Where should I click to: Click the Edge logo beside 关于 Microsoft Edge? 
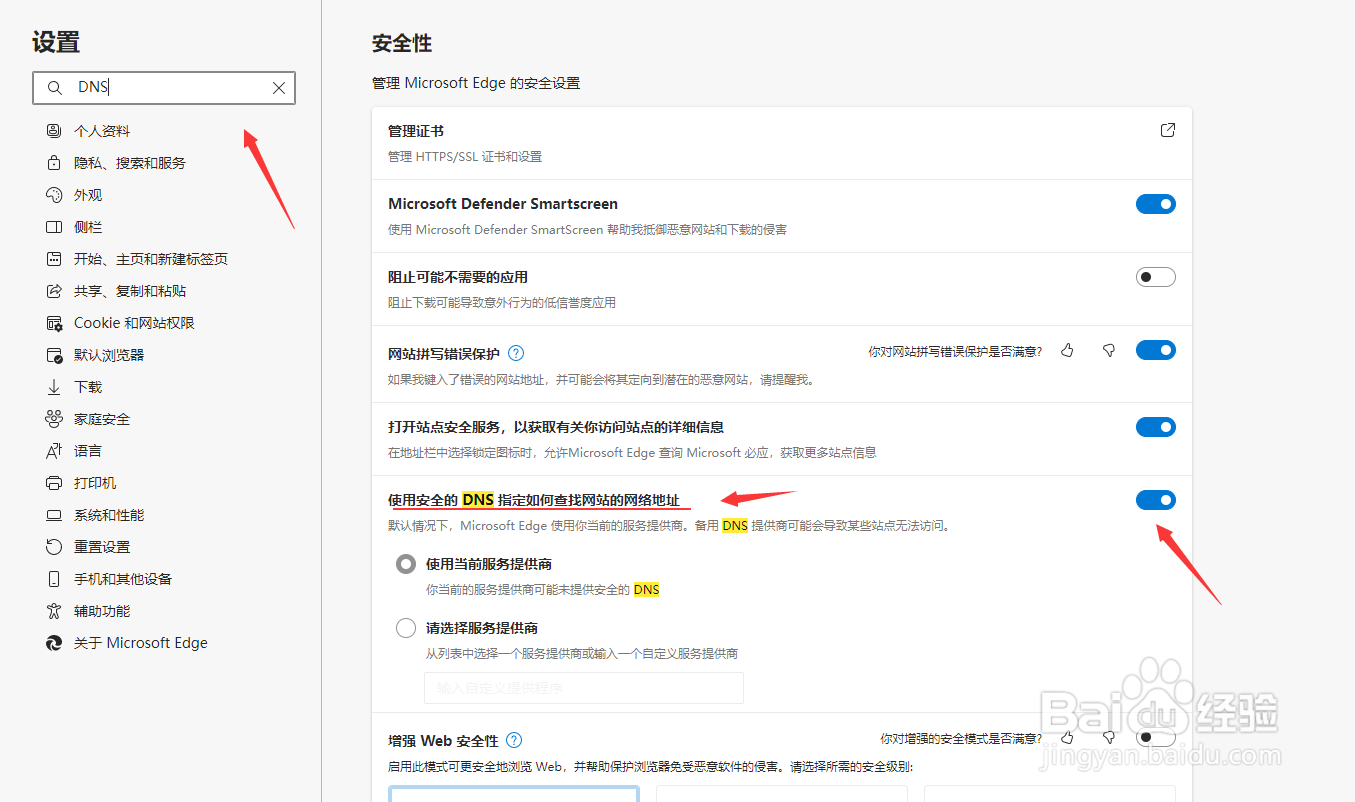[x=54, y=643]
